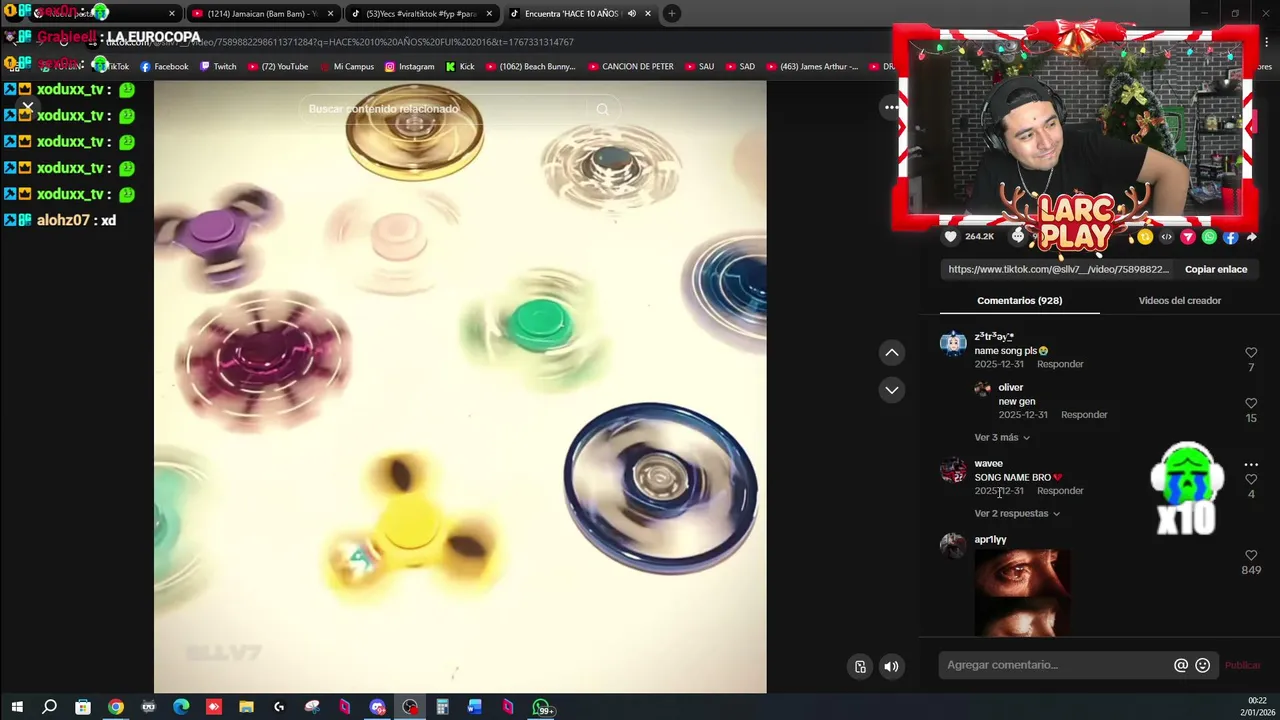Open the '(72) YouTube' bookmark
Image resolution: width=1280 pixels, height=720 pixels.
tap(278, 66)
